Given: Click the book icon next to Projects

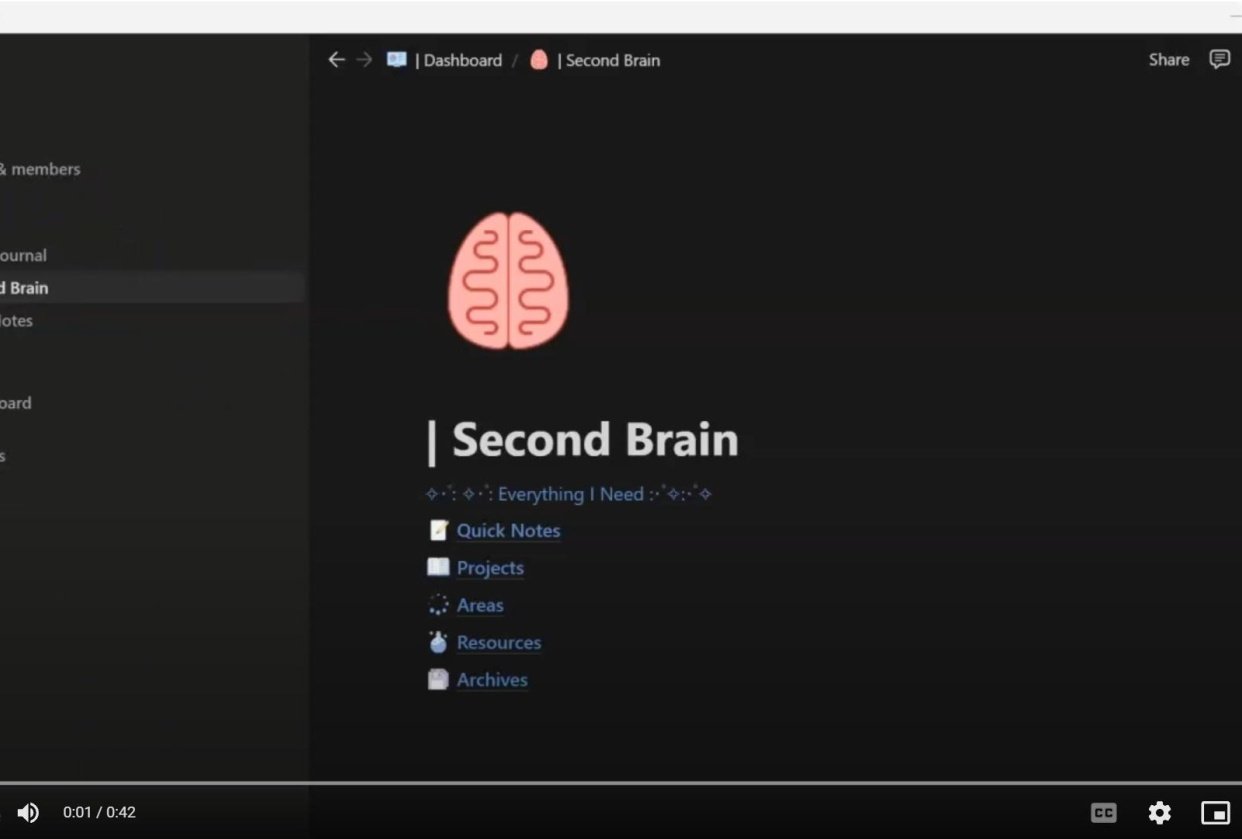Looking at the screenshot, I should (x=437, y=567).
